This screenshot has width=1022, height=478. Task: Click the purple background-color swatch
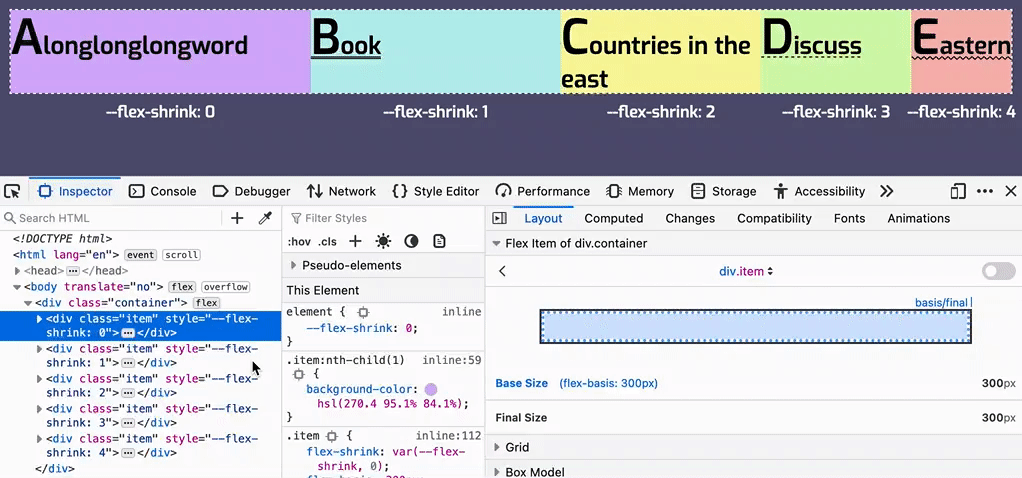click(x=431, y=389)
